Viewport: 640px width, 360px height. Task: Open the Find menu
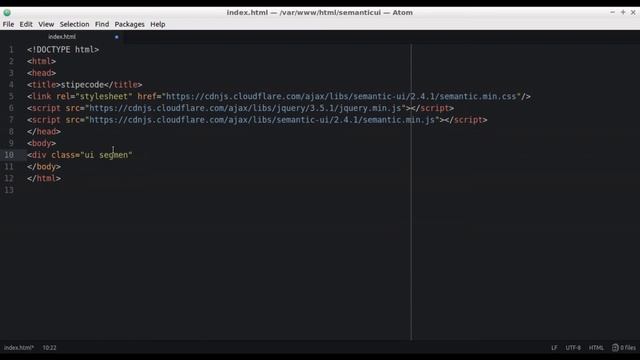(102, 24)
